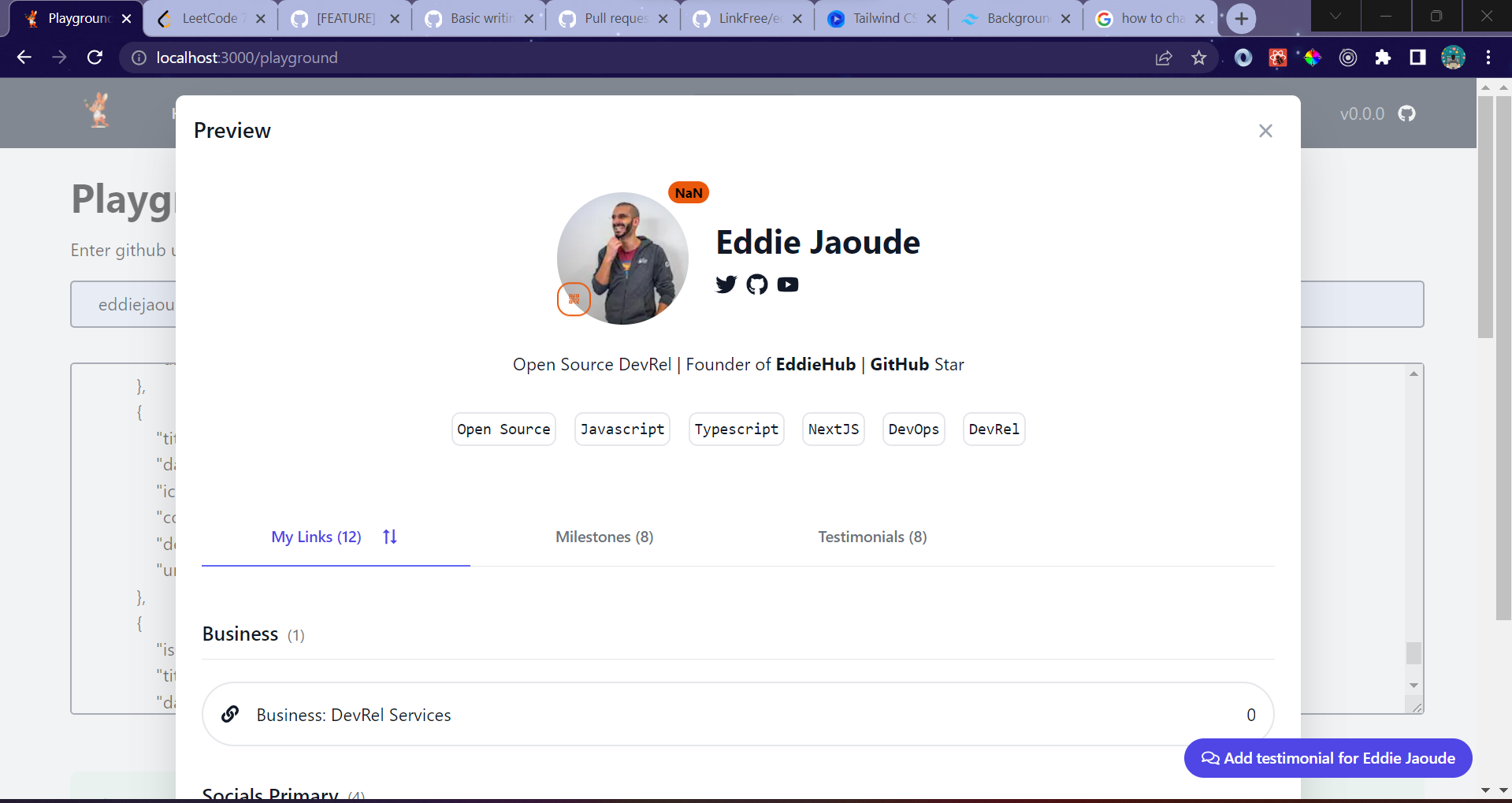Switch to the Testimonials tab
Image resolution: width=1512 pixels, height=803 pixels.
[871, 537]
